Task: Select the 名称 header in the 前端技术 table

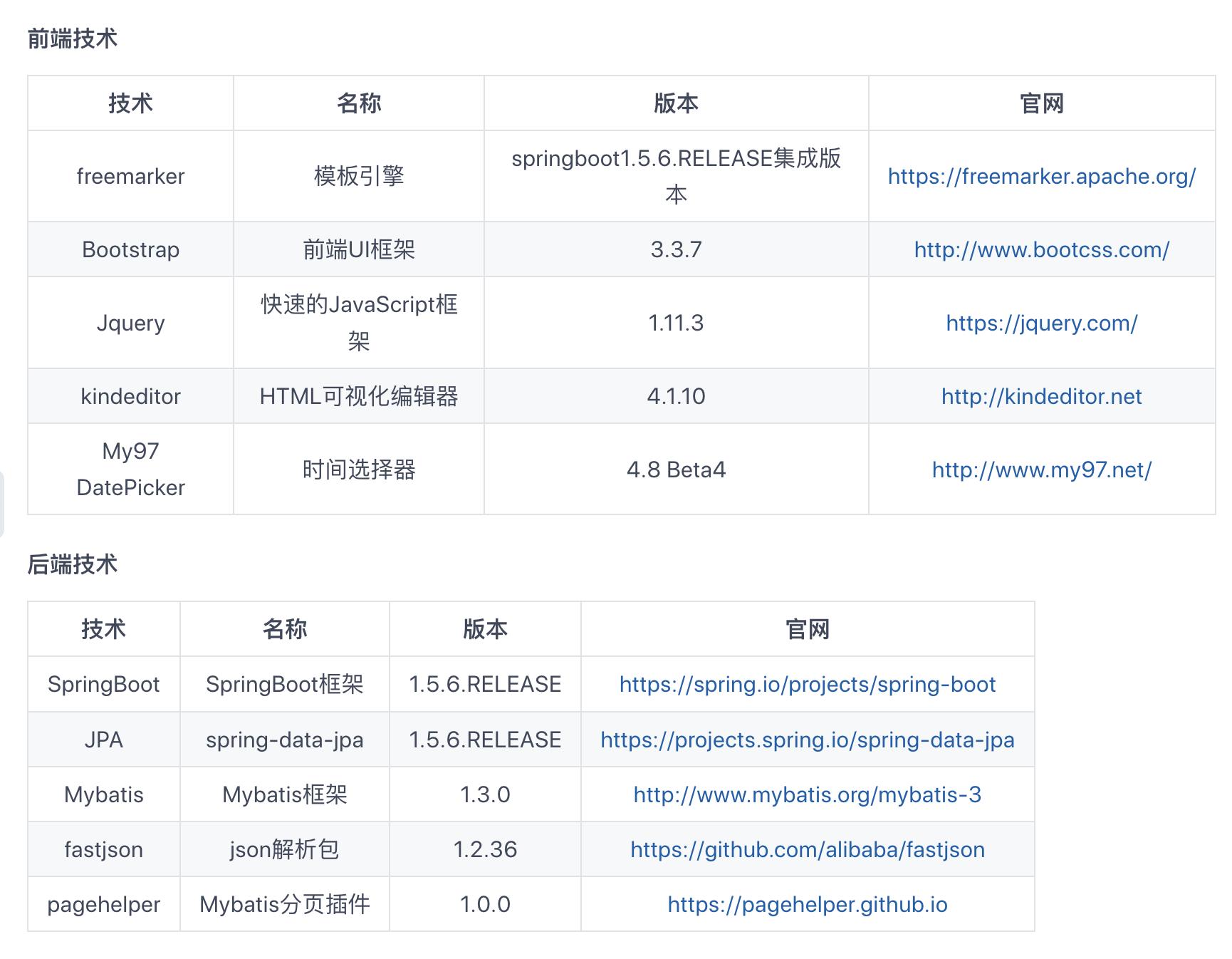Action: coord(359,103)
